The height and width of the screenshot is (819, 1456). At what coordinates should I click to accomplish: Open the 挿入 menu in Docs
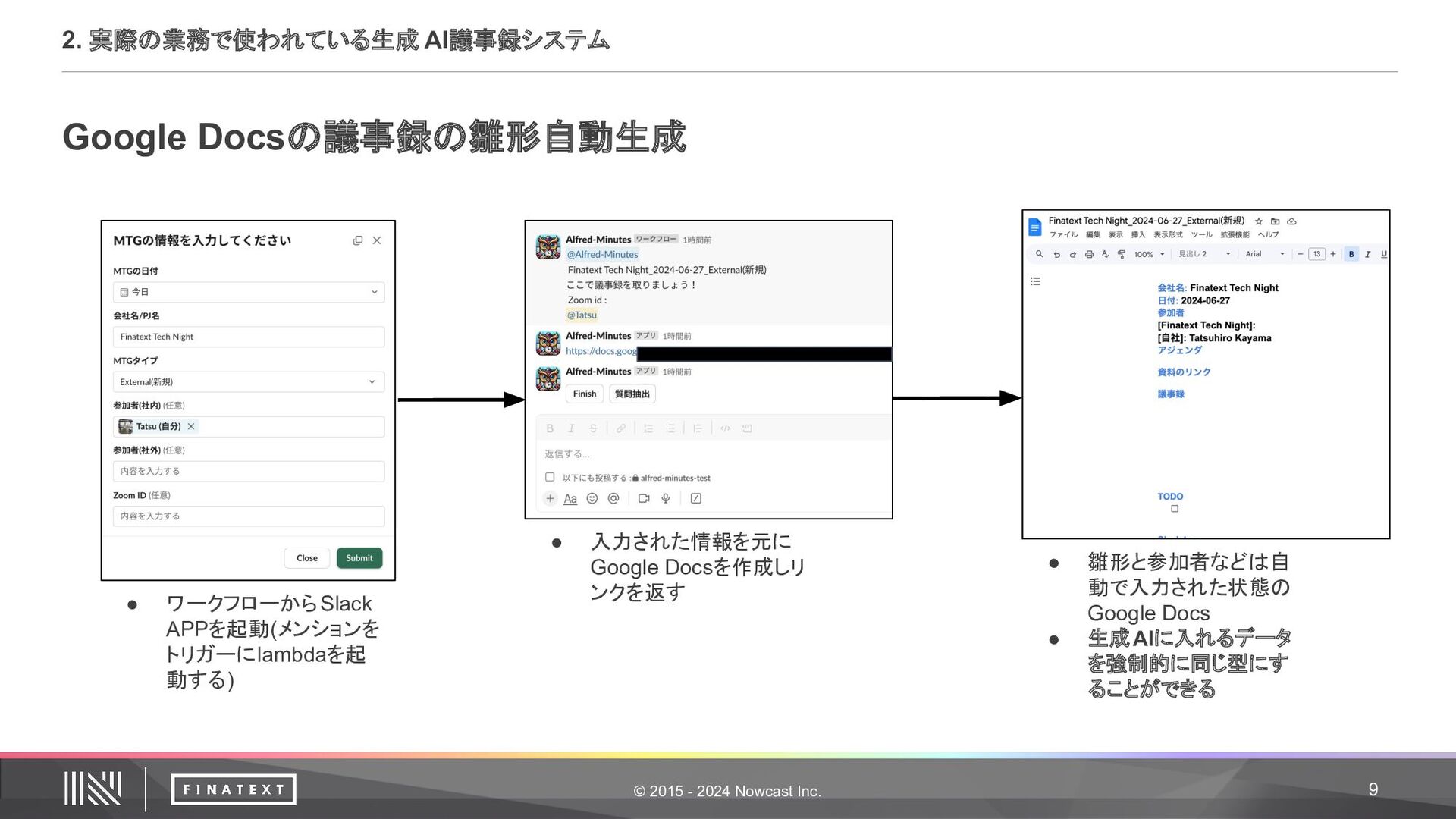(x=1138, y=235)
